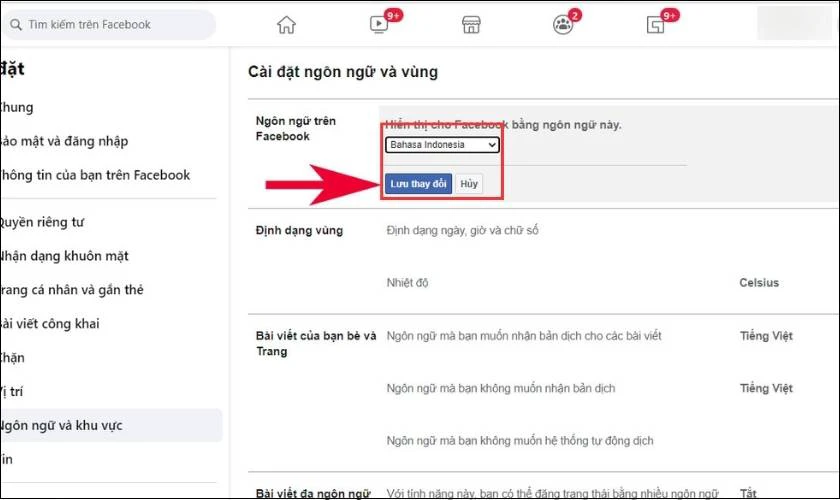Open Nhận dạng khuôn mặt settings
This screenshot has height=500, width=840.
pyautogui.click(x=64, y=256)
